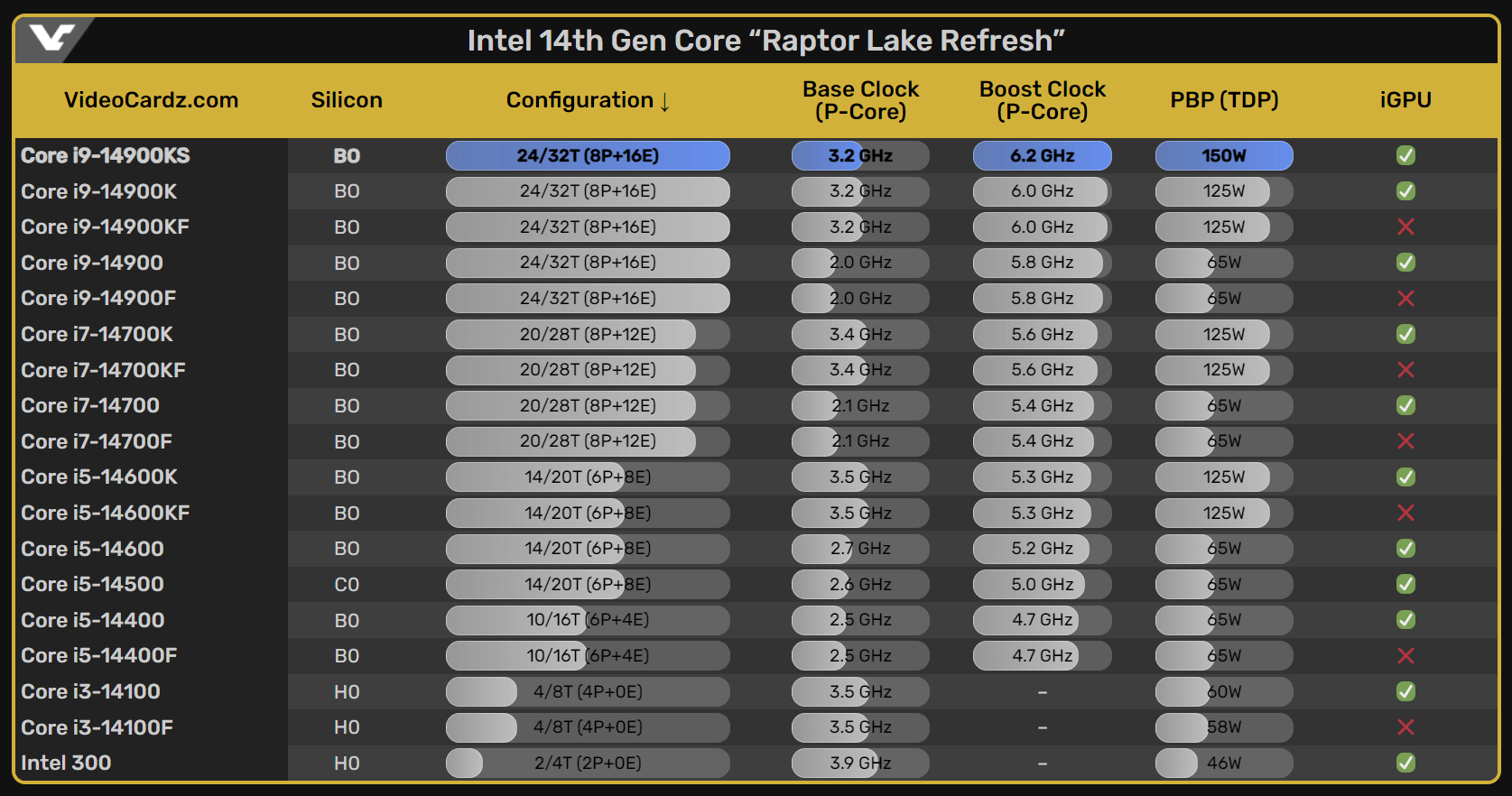Viewport: 1512px width, 796px height.
Task: Click the red X for Core i7-14700KF
Action: [1405, 369]
